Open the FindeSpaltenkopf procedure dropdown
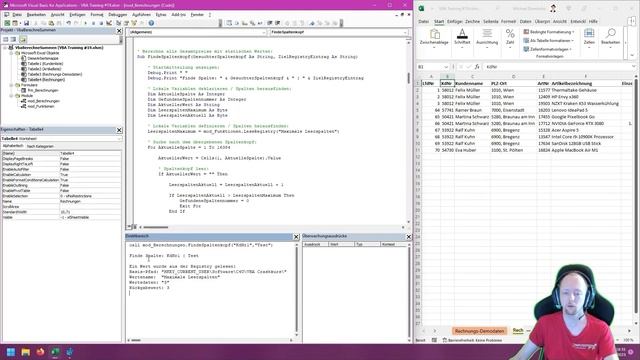 tap(405, 32)
